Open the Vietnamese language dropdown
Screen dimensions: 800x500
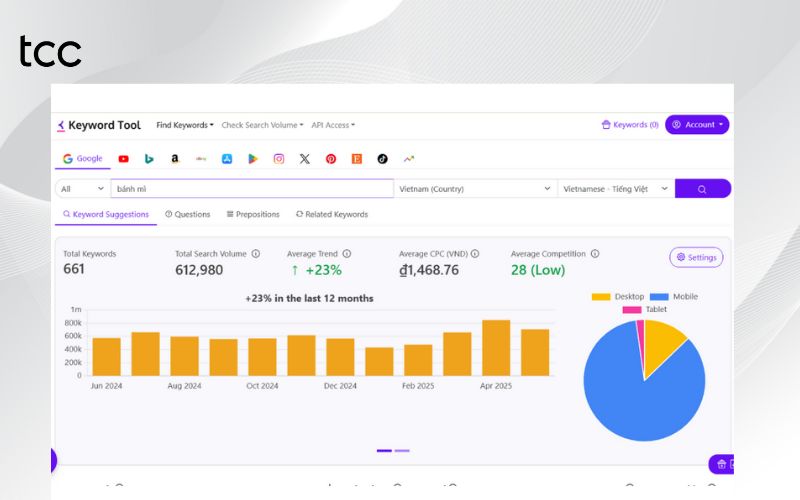tap(615, 189)
